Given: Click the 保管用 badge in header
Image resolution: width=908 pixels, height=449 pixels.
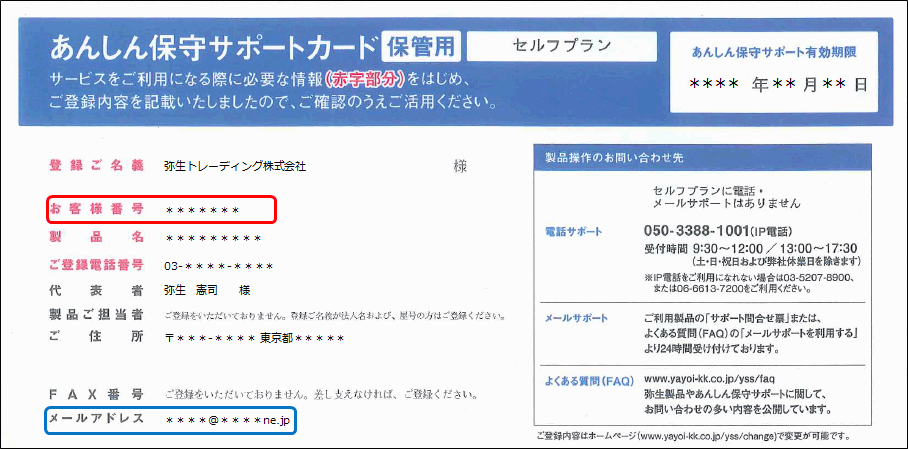Looking at the screenshot, I should tap(419, 46).
